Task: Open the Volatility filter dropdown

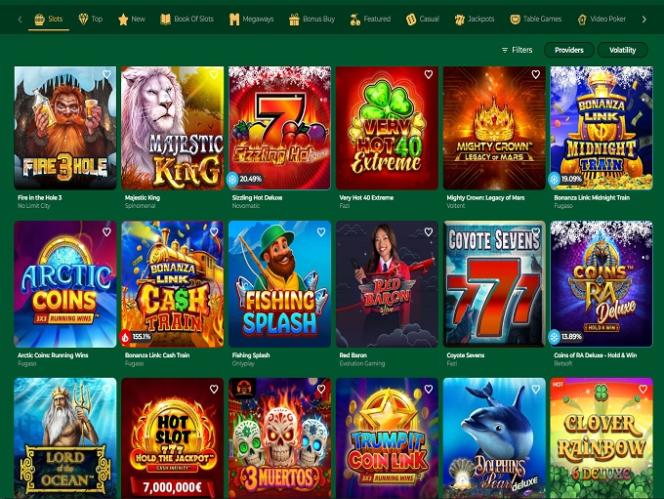Action: (x=622, y=50)
